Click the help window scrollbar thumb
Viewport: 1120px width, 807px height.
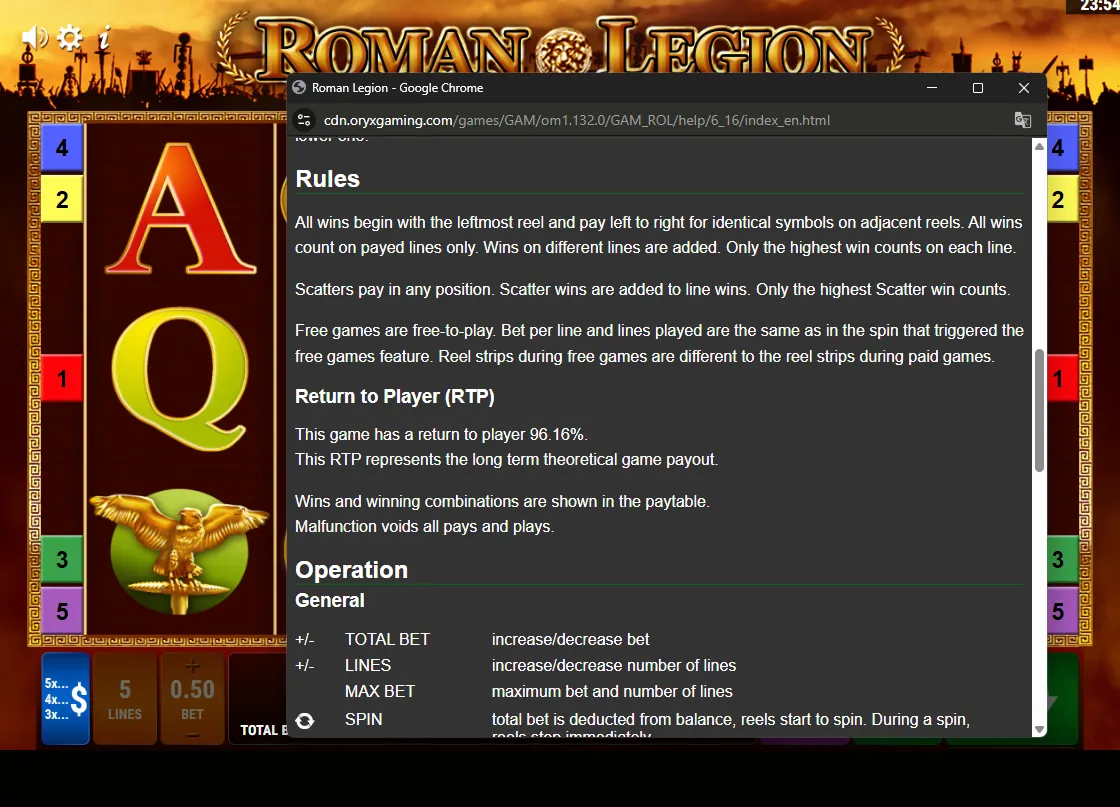(1039, 410)
